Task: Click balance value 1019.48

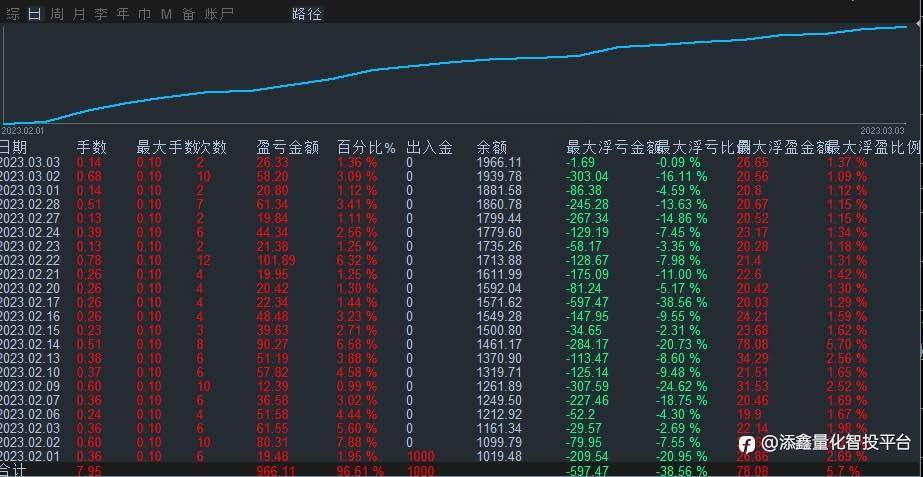Action: (x=499, y=456)
